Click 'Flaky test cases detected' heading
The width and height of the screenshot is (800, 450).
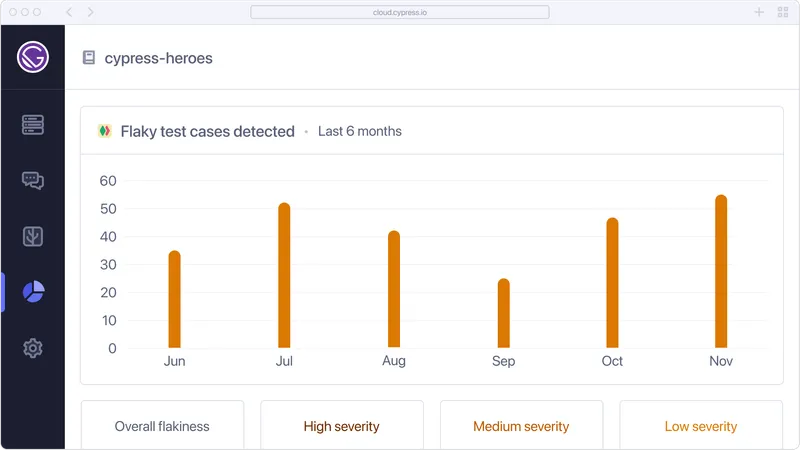click(x=208, y=131)
